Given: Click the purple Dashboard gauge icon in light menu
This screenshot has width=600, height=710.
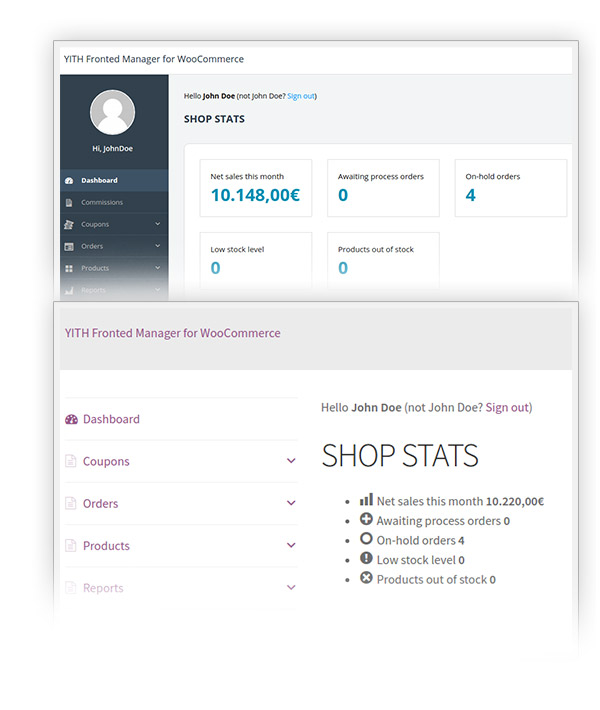Looking at the screenshot, I should (x=71, y=420).
